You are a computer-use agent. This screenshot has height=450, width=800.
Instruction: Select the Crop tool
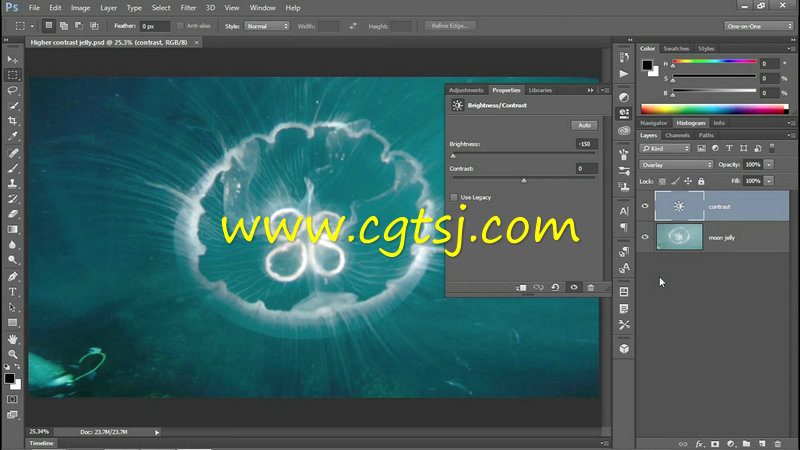coord(12,121)
